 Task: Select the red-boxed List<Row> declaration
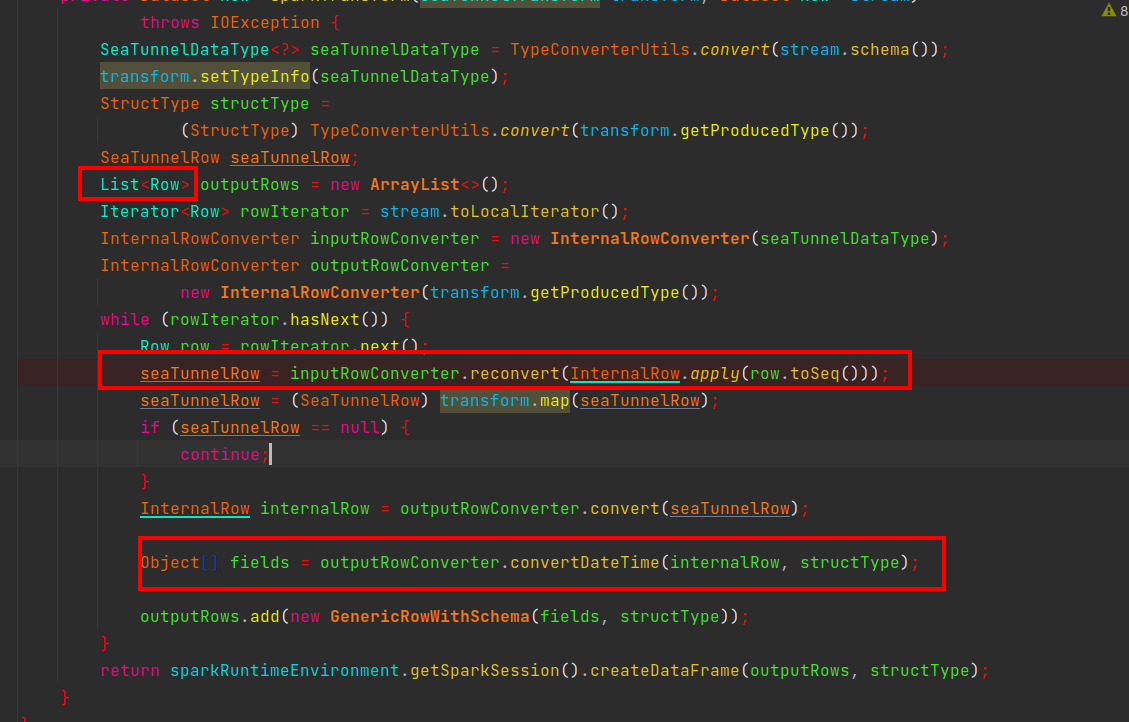(x=137, y=184)
